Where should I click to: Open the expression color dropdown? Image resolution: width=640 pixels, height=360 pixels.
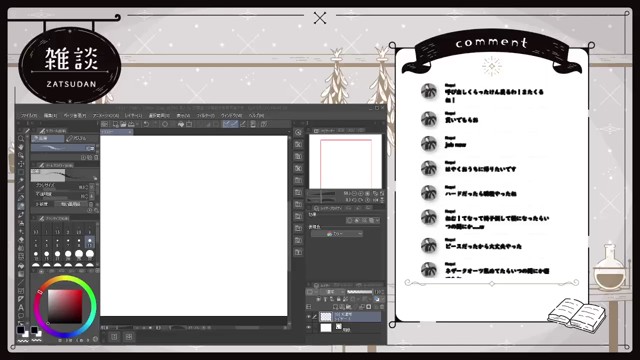point(337,234)
